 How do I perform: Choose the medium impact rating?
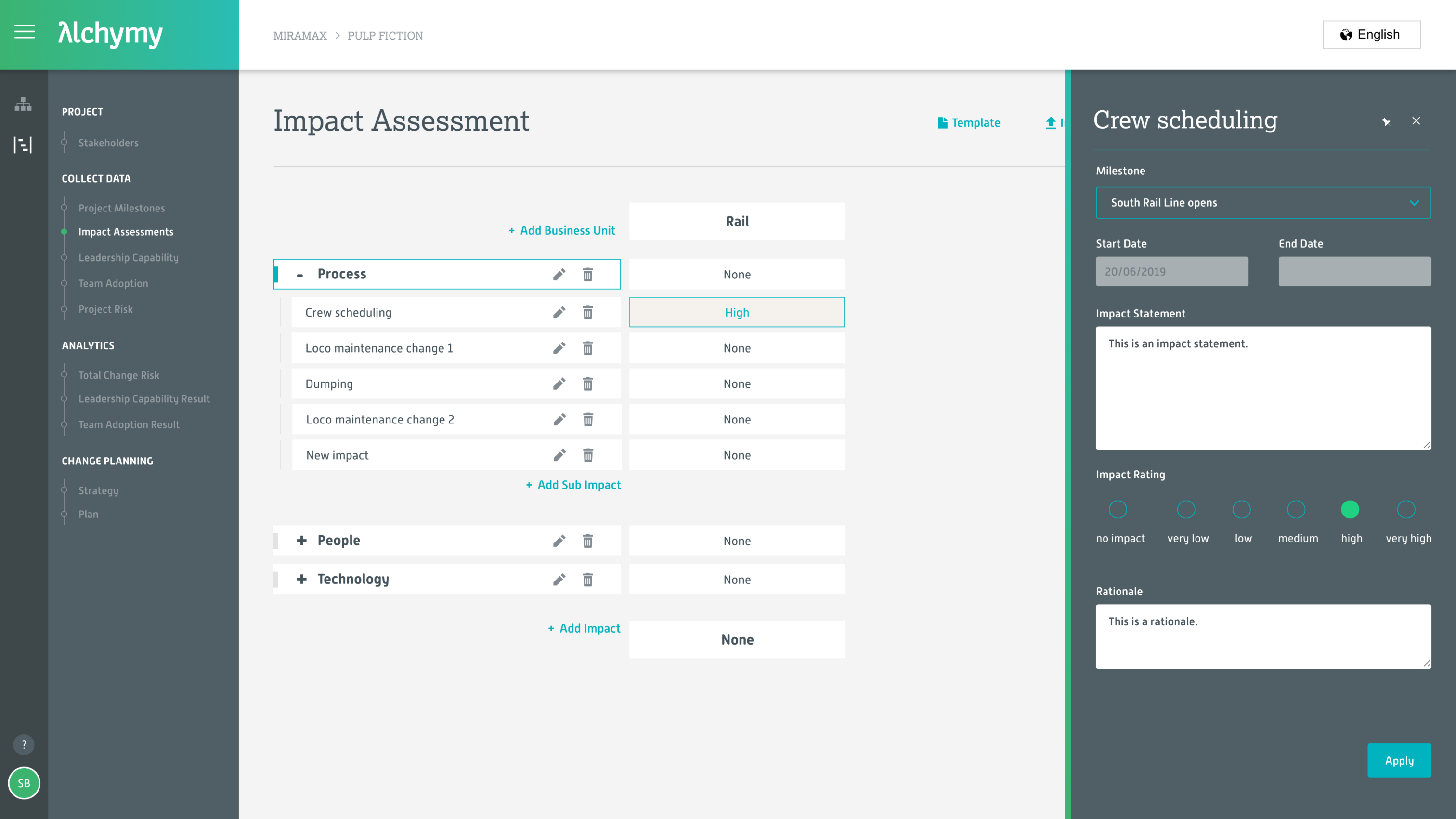pos(1296,510)
